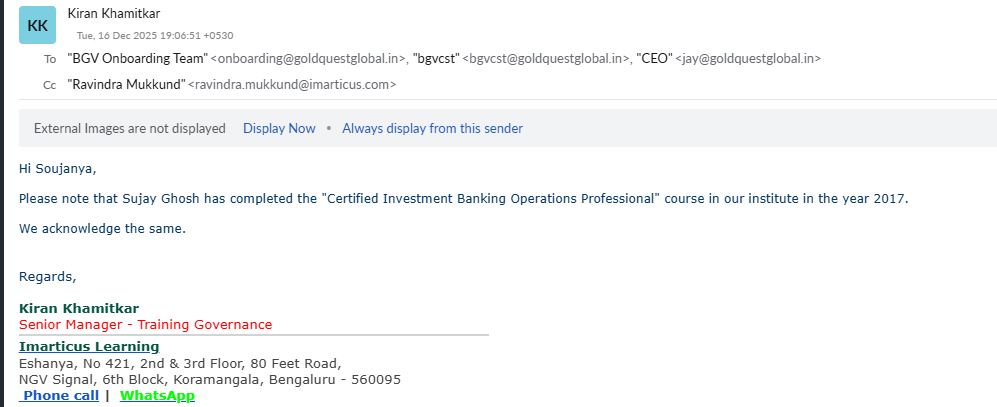Screen dimensions: 997x407
Task: Click the Hi Soujanya greeting line
Action: 58,168
